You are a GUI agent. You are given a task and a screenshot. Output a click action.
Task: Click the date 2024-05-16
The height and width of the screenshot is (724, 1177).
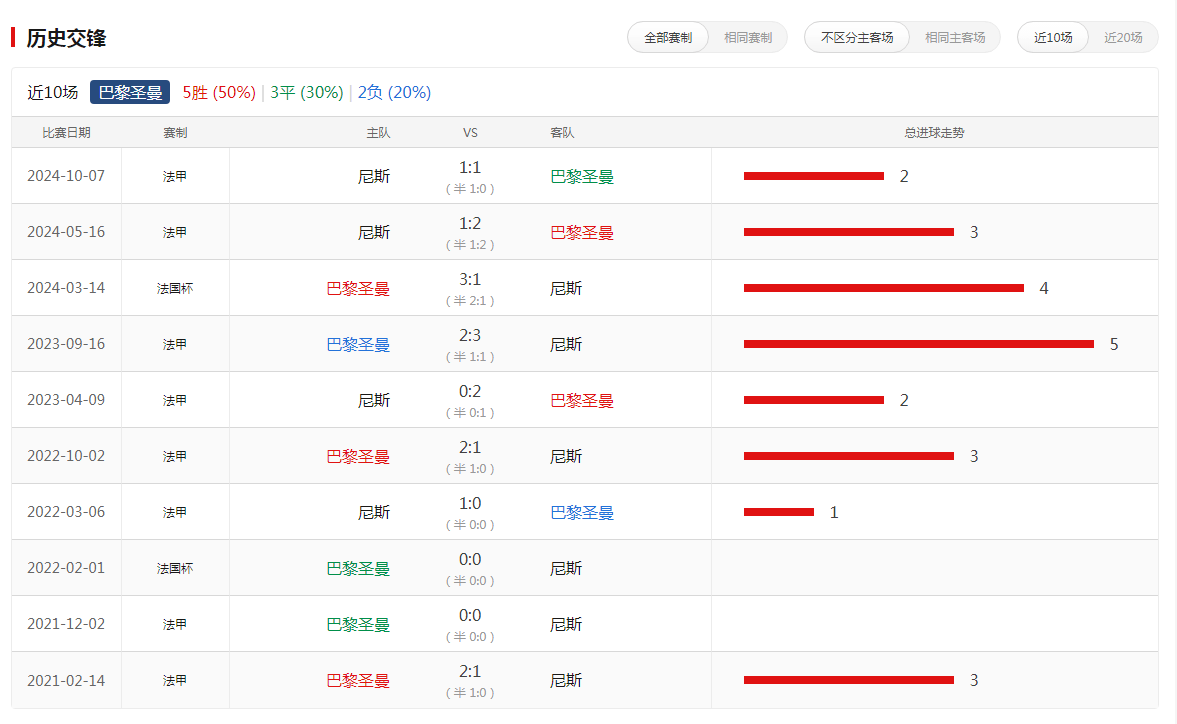point(66,232)
